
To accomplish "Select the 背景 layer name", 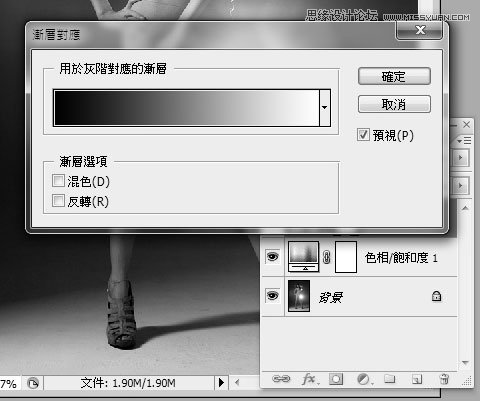I will pos(331,297).
